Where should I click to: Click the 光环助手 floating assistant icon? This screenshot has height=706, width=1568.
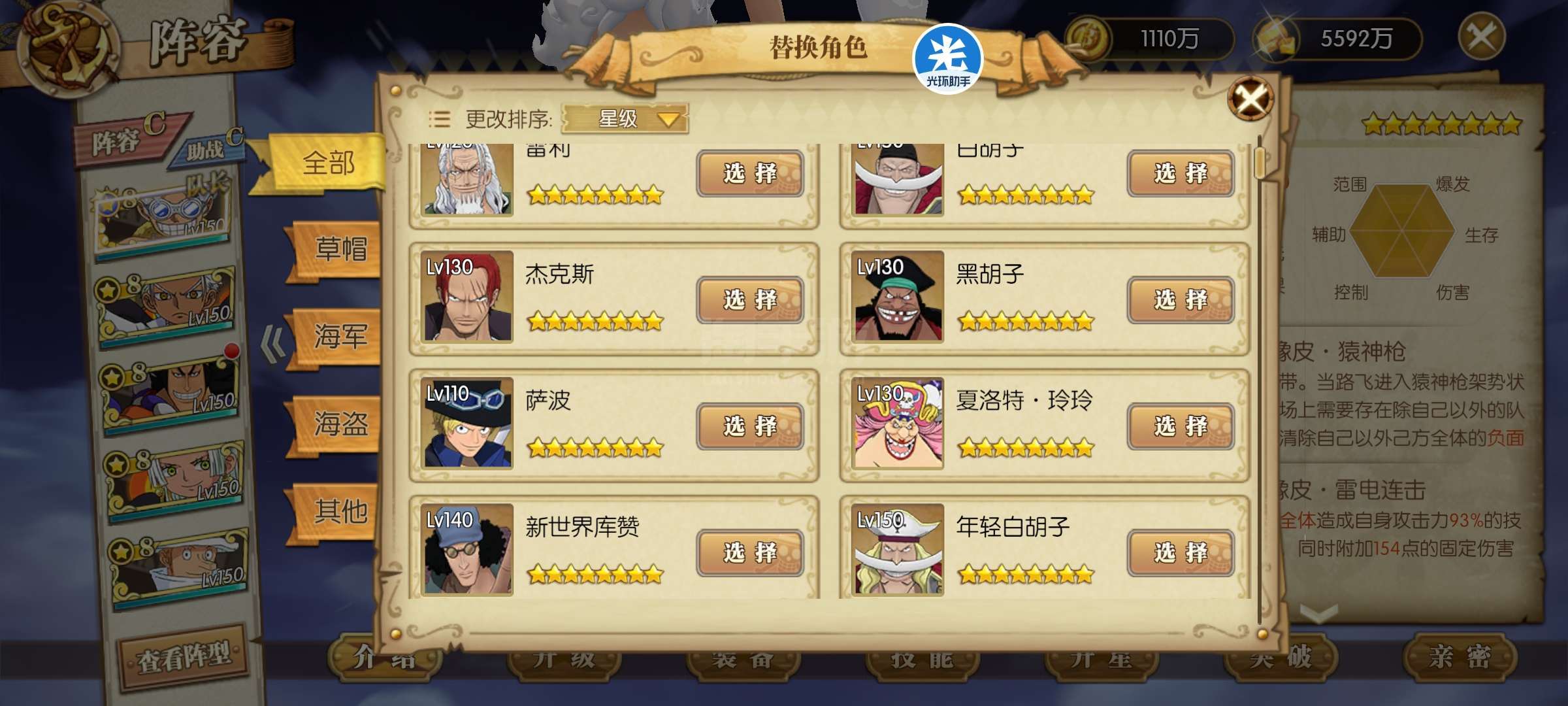point(947,58)
